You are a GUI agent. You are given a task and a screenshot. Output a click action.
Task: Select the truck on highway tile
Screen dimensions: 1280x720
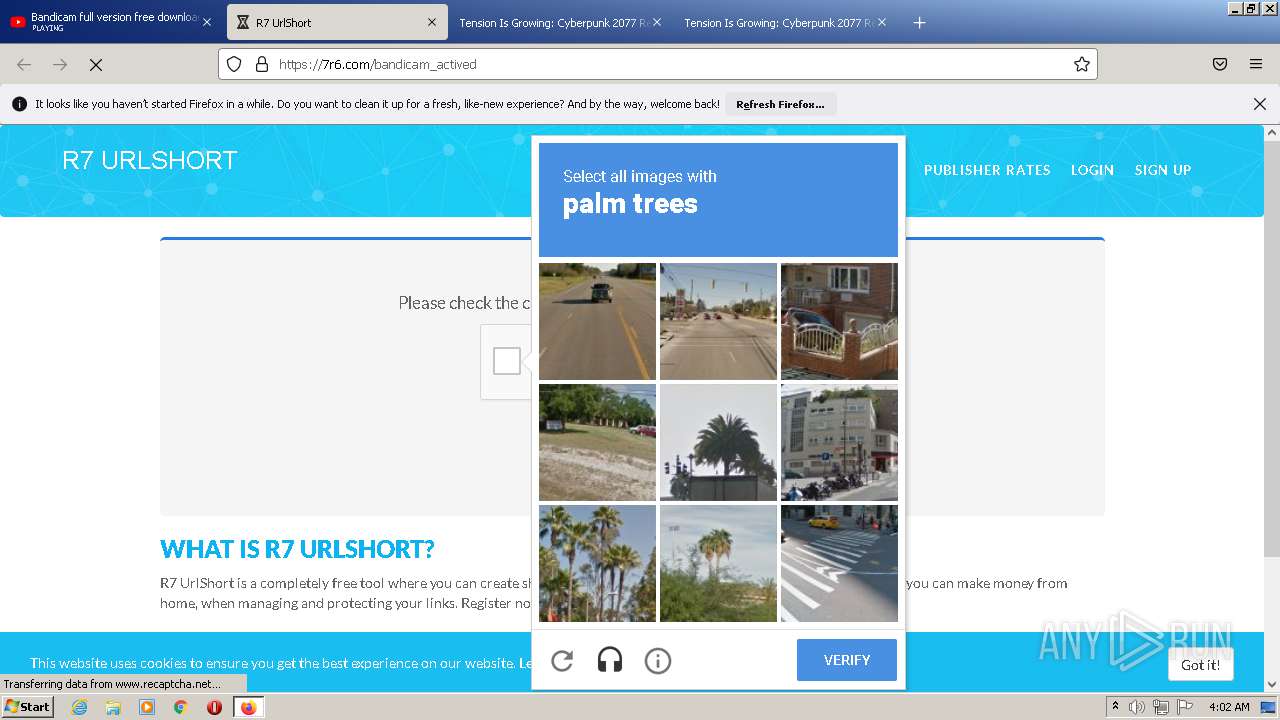[x=597, y=321]
